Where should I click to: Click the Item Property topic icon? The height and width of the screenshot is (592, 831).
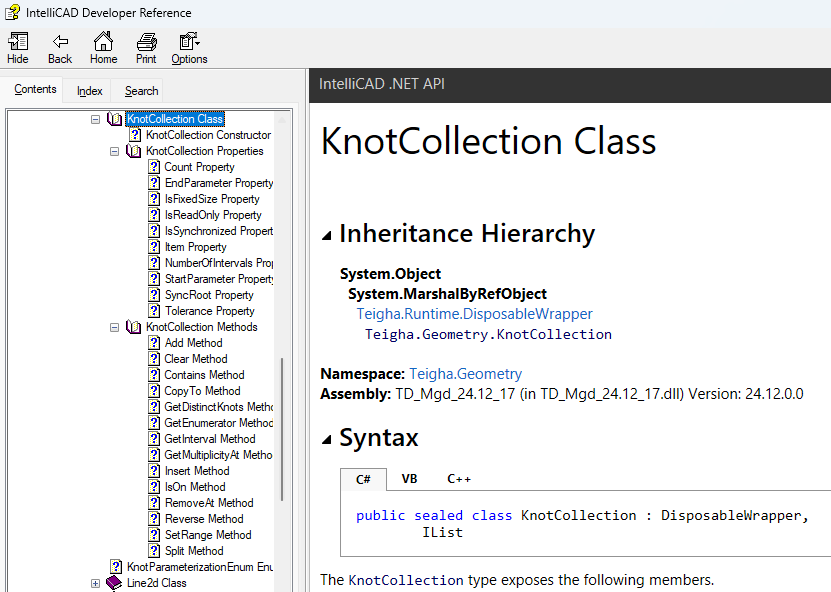pyautogui.click(x=154, y=247)
